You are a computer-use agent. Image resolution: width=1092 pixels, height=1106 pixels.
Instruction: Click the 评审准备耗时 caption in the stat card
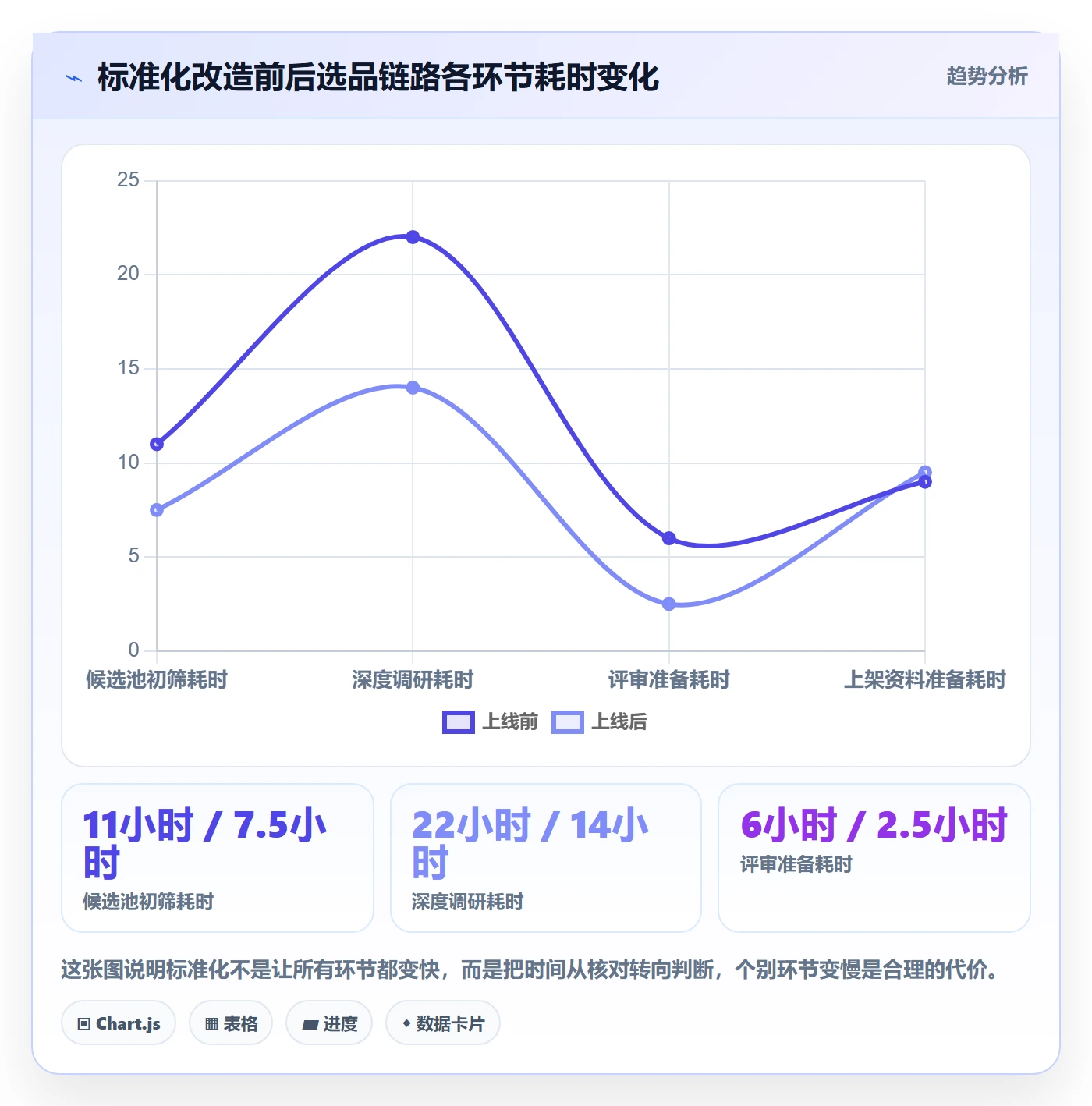click(796, 864)
